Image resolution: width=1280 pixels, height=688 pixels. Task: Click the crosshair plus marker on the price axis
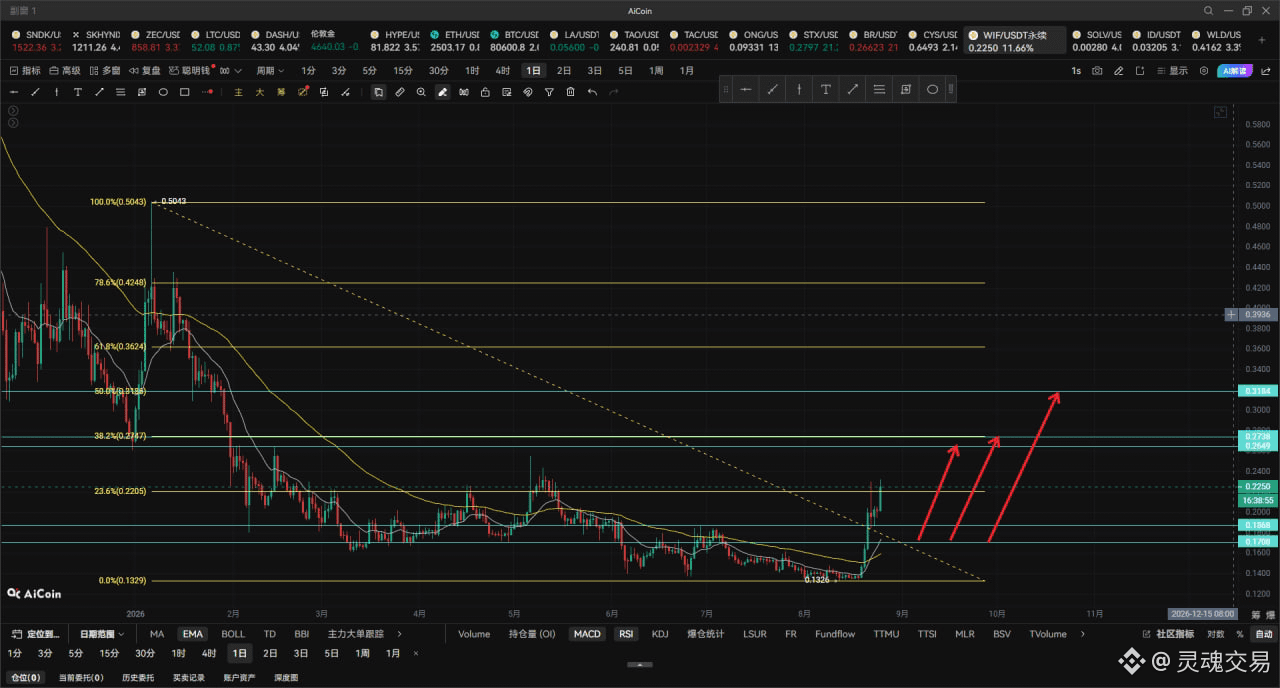tap(1232, 314)
